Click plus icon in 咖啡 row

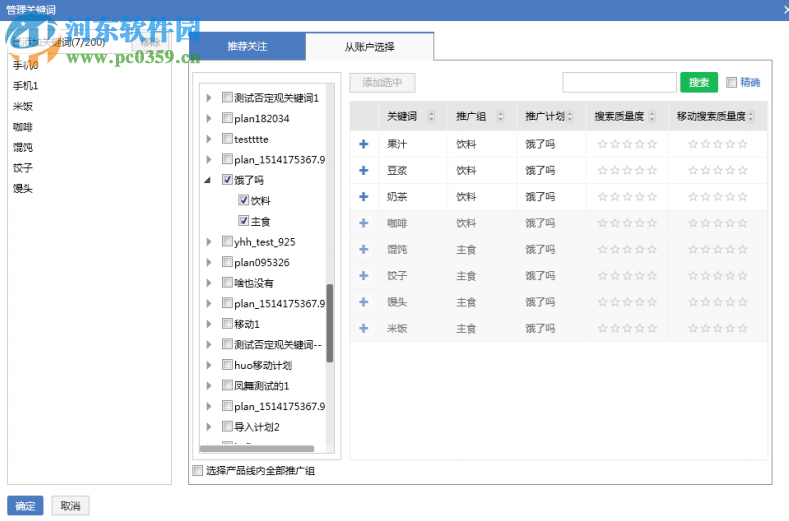tap(363, 223)
